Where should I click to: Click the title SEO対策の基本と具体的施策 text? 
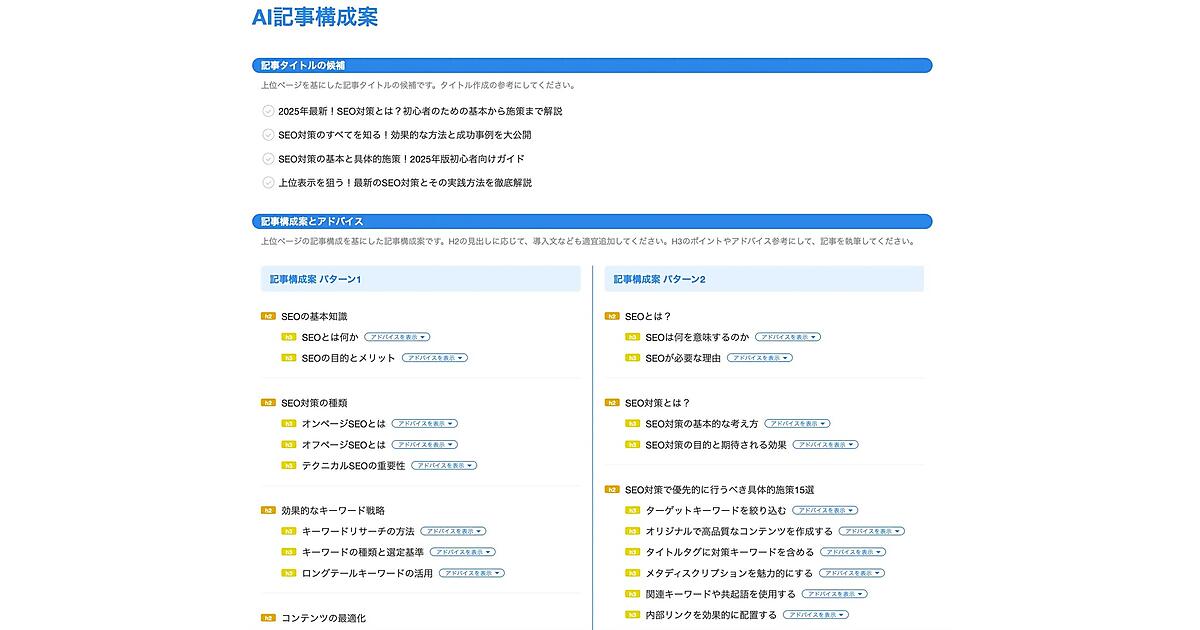coord(401,159)
